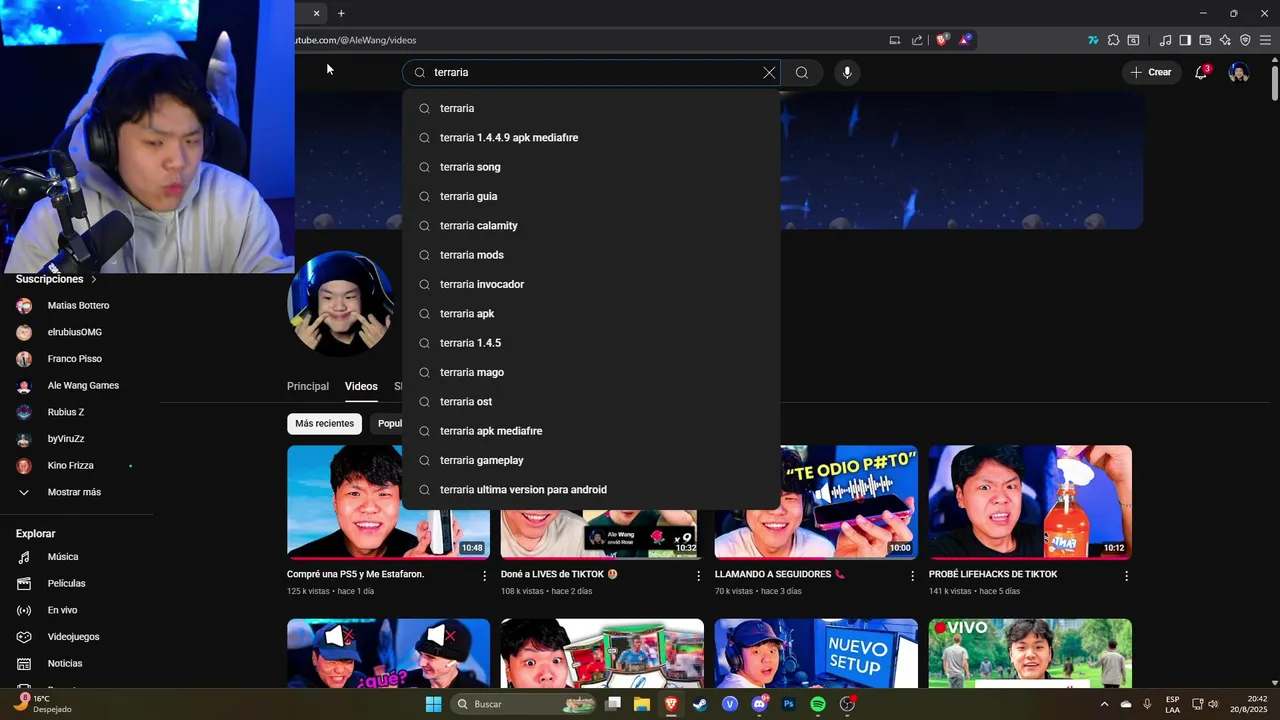Click the browser address bar URL

[x=356, y=40]
